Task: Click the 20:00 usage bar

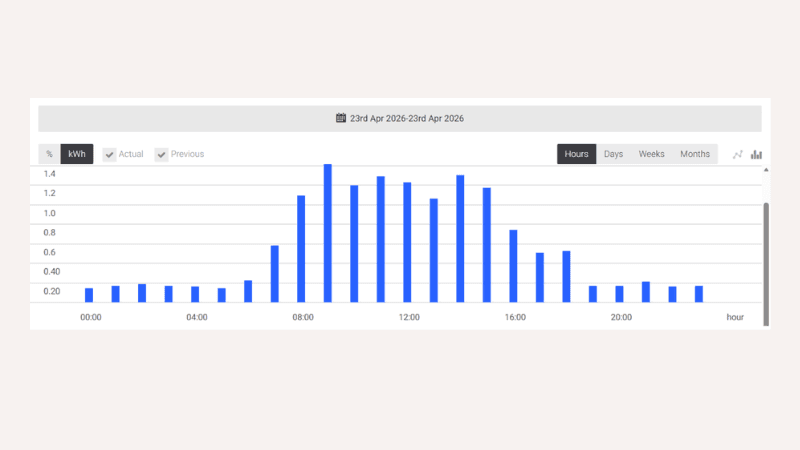Action: tap(619, 294)
